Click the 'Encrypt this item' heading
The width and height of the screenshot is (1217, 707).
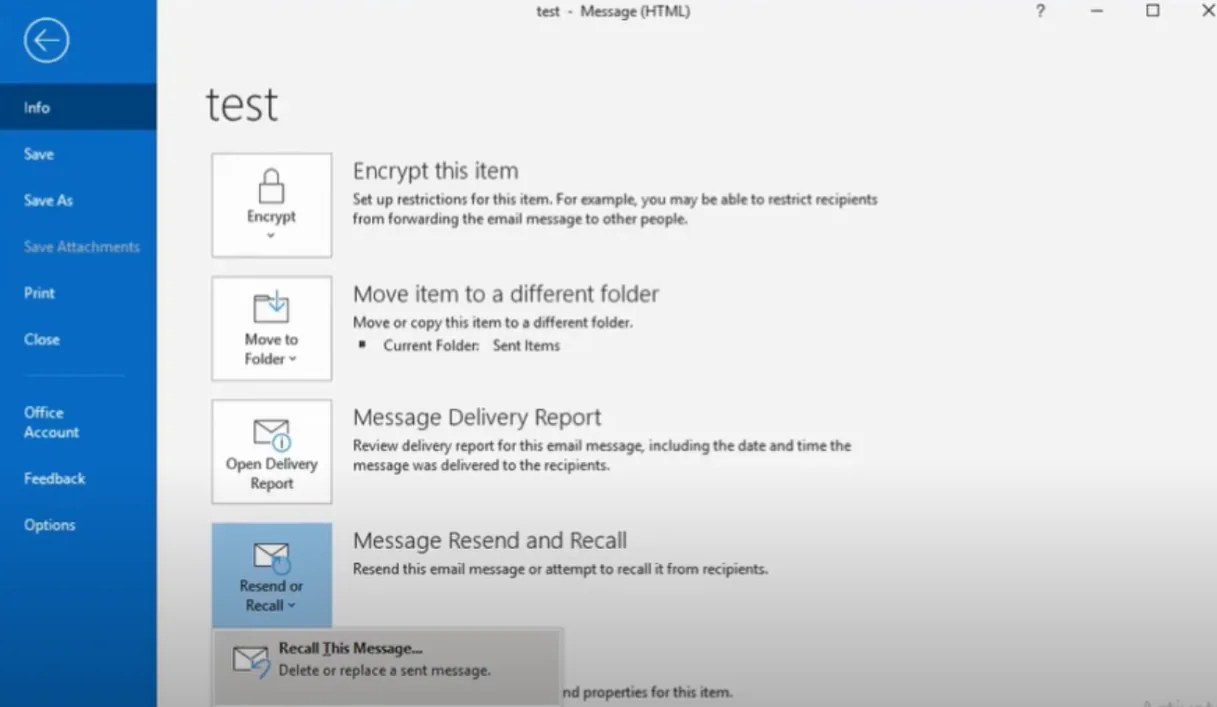point(435,171)
